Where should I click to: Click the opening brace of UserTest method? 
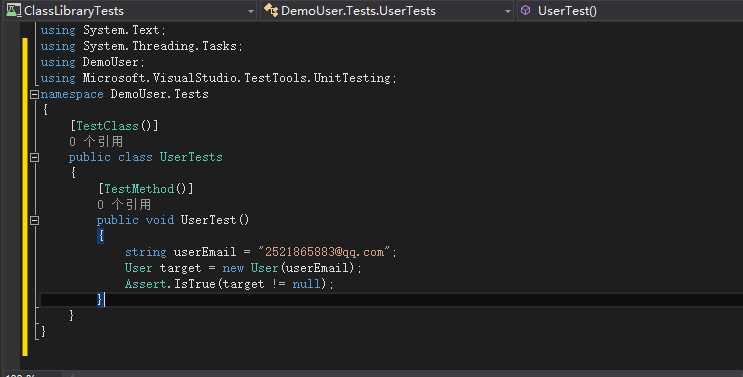pos(100,235)
